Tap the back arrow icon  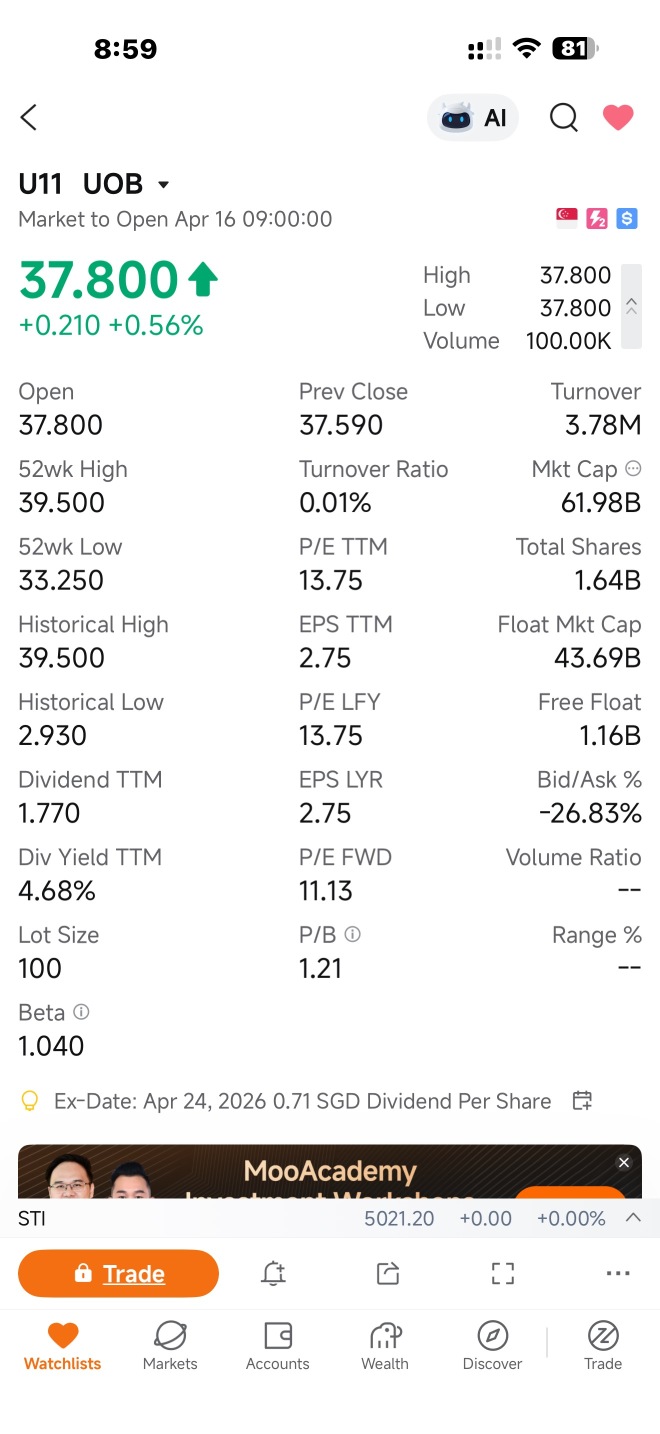click(29, 118)
